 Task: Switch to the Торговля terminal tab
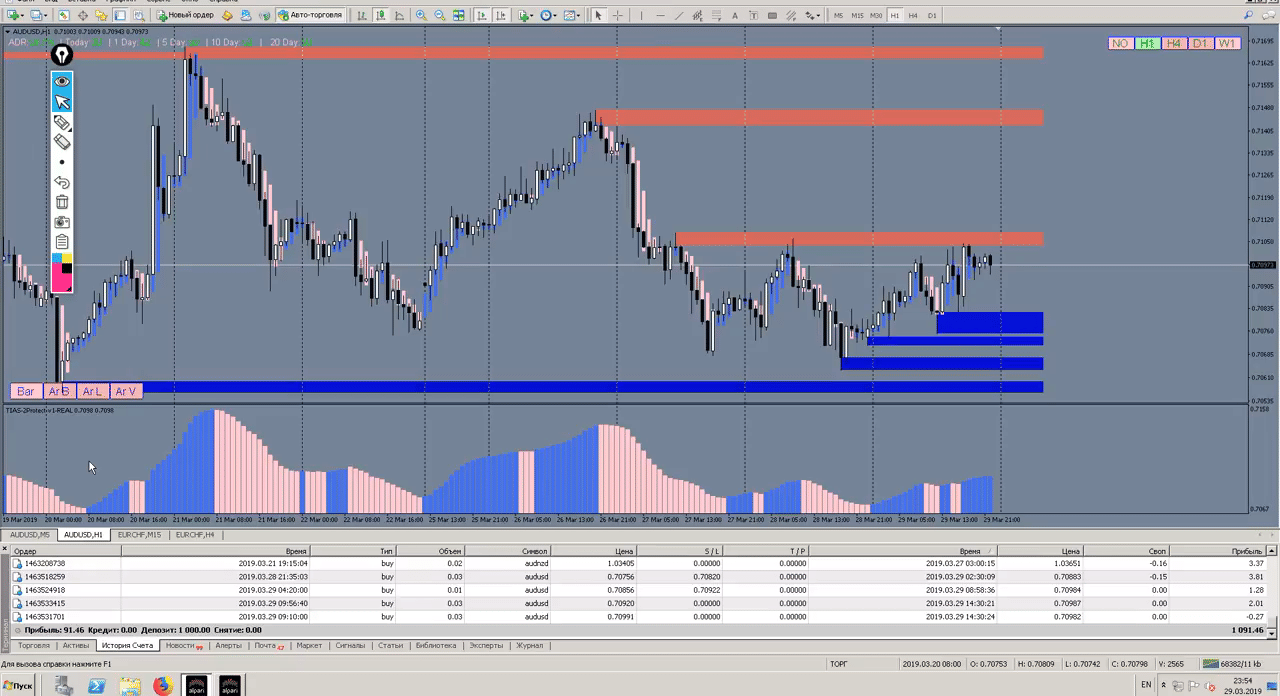tap(33, 646)
